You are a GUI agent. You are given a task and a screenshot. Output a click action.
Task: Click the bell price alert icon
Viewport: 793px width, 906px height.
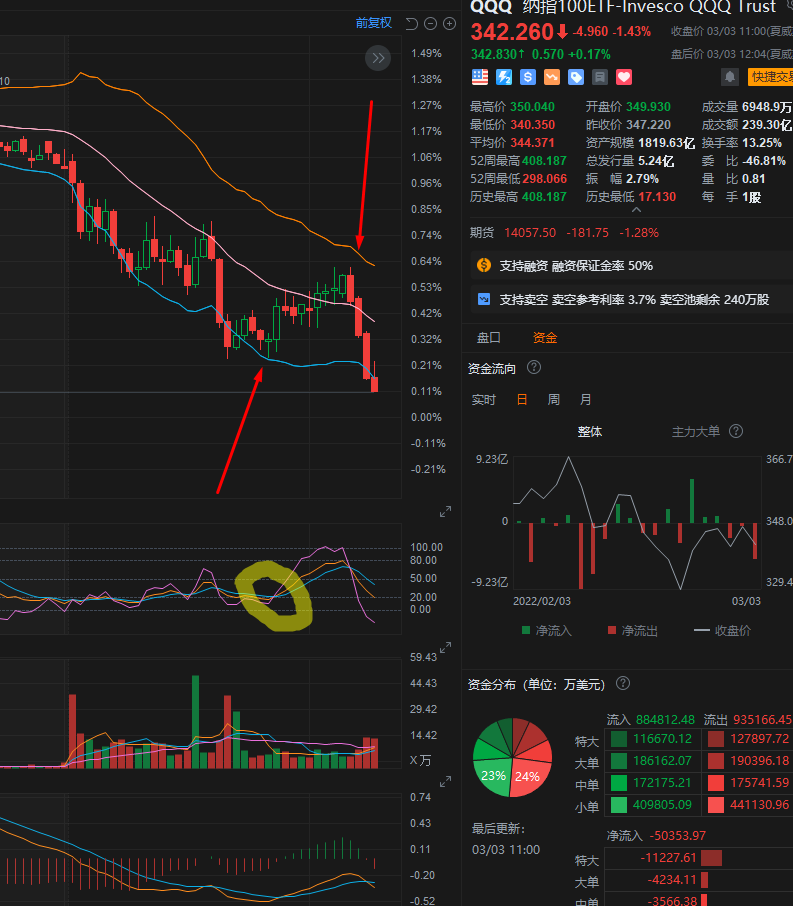[730, 77]
